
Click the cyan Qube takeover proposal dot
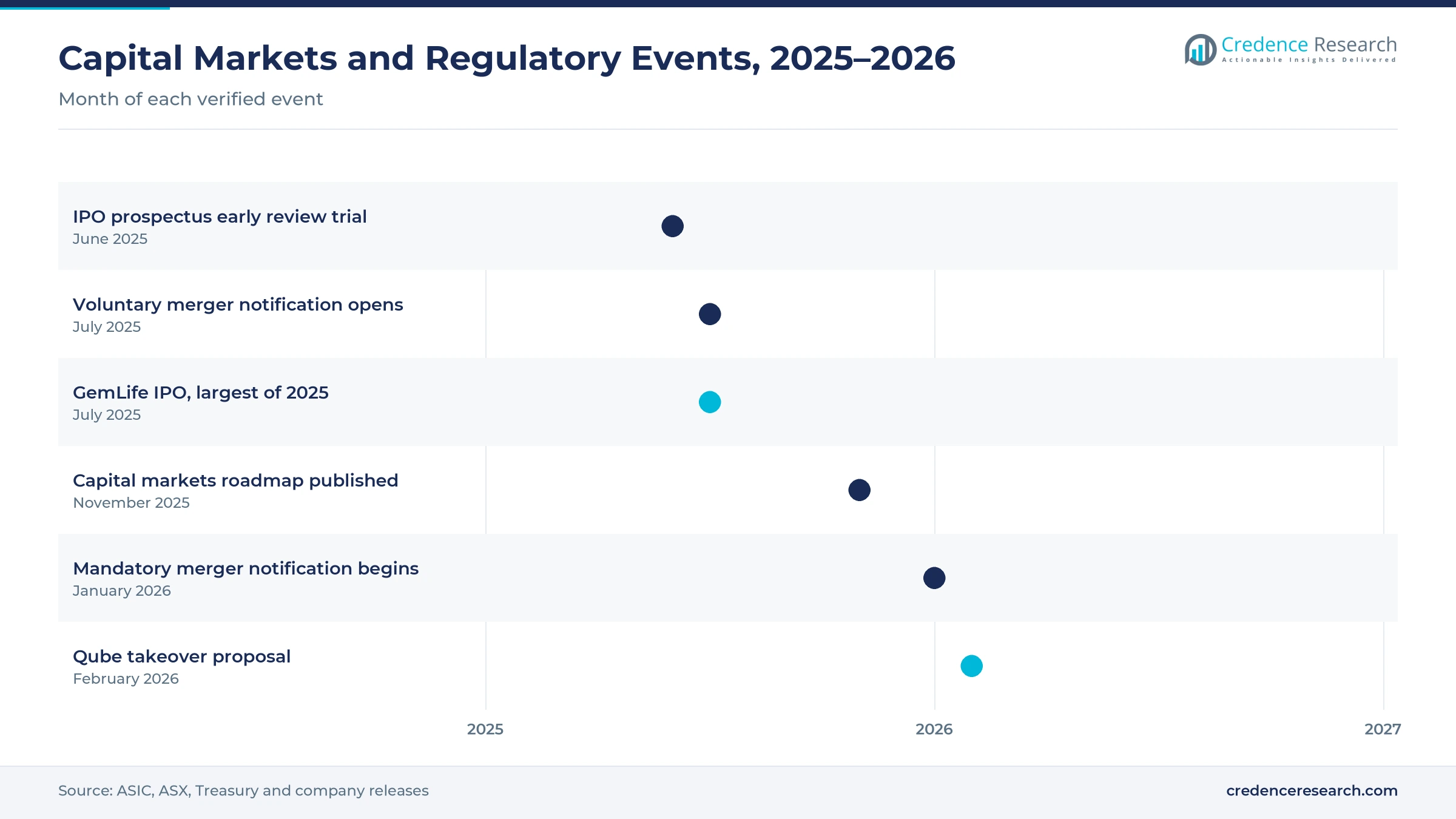pyautogui.click(x=971, y=666)
